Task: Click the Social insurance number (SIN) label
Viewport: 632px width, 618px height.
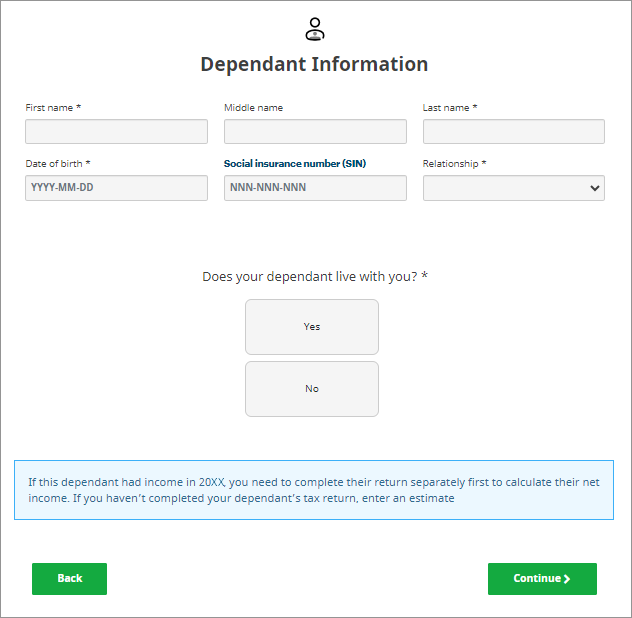Action: pyautogui.click(x=295, y=163)
